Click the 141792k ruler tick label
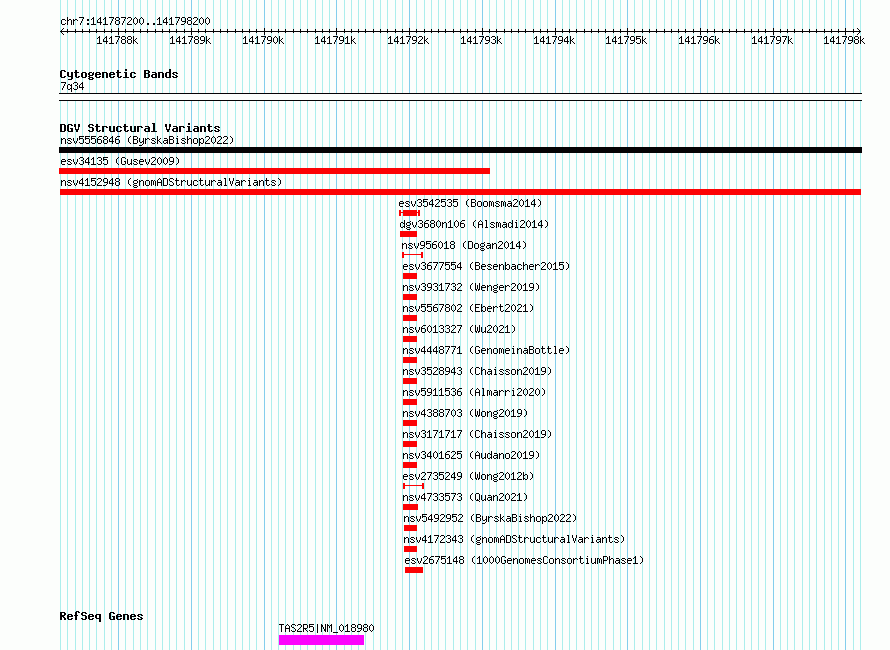Viewport: 890px width, 650px height. [x=408, y=40]
